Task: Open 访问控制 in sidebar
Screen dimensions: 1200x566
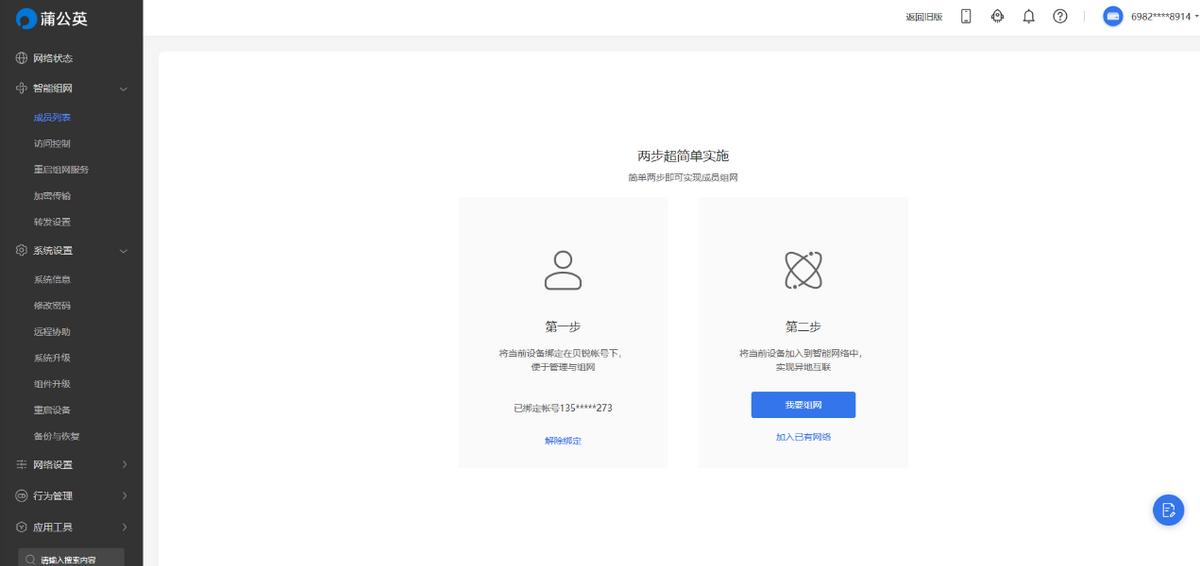Action: [52, 143]
